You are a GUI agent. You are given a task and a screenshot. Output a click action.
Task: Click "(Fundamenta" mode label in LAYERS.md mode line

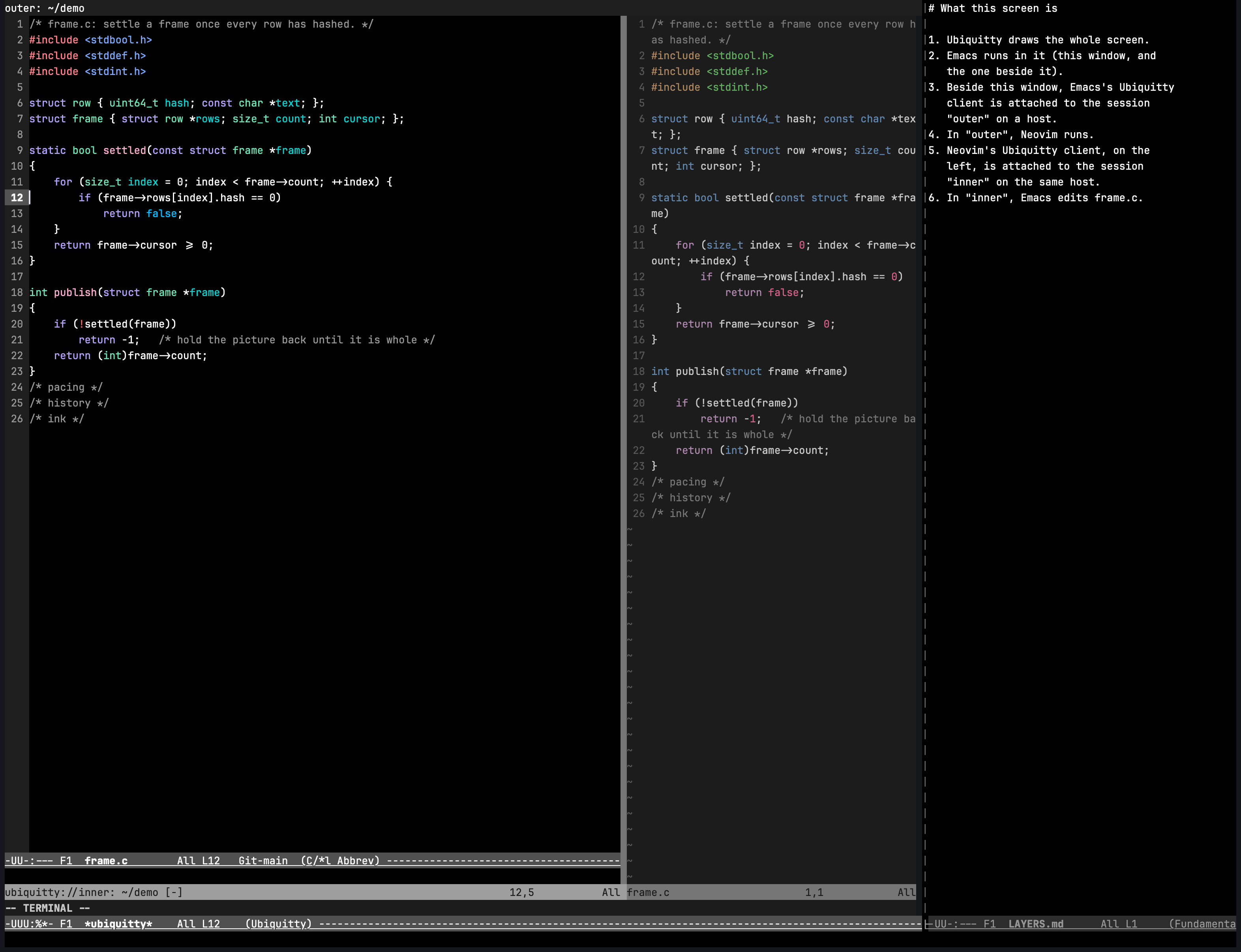1202,924
